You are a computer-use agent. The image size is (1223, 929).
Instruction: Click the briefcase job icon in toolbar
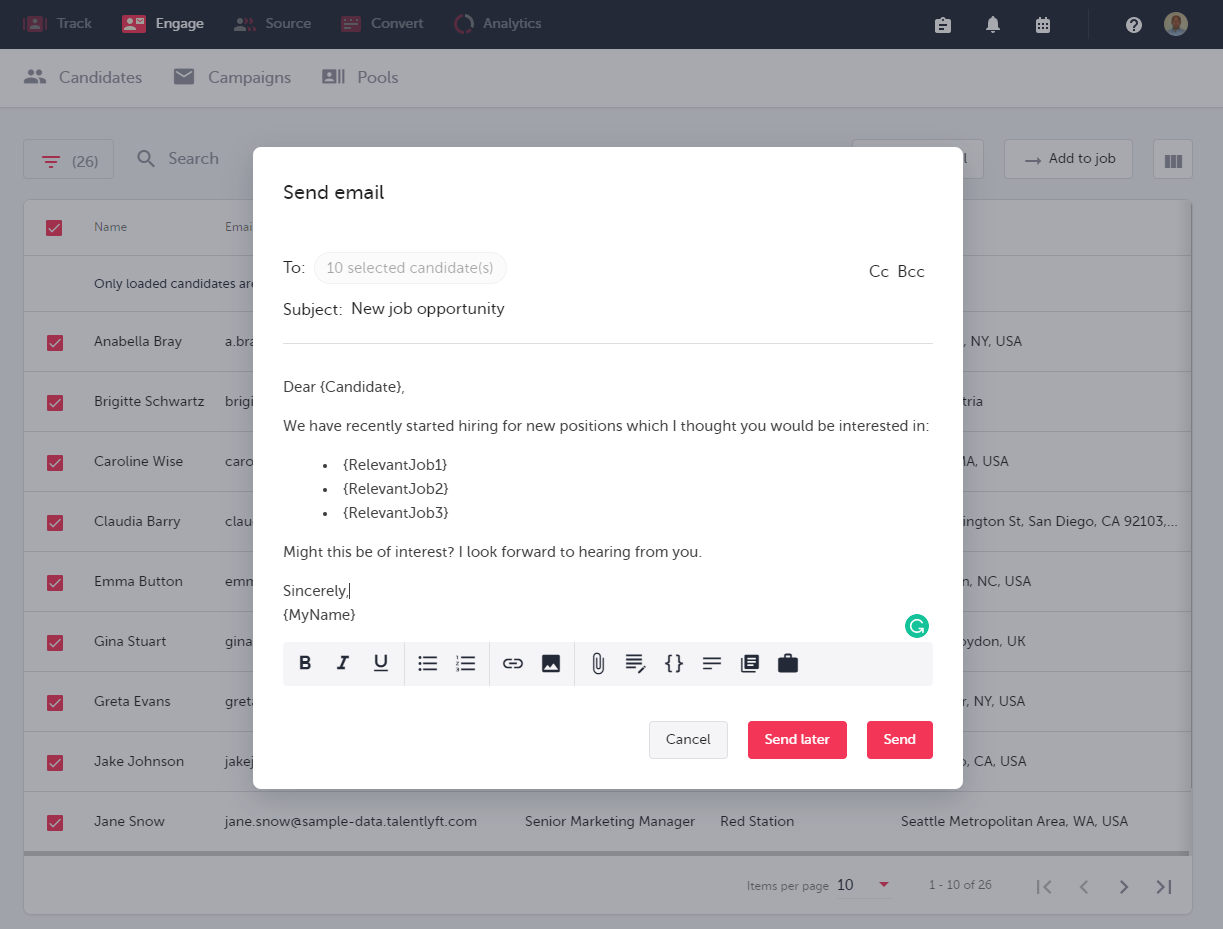click(x=788, y=663)
